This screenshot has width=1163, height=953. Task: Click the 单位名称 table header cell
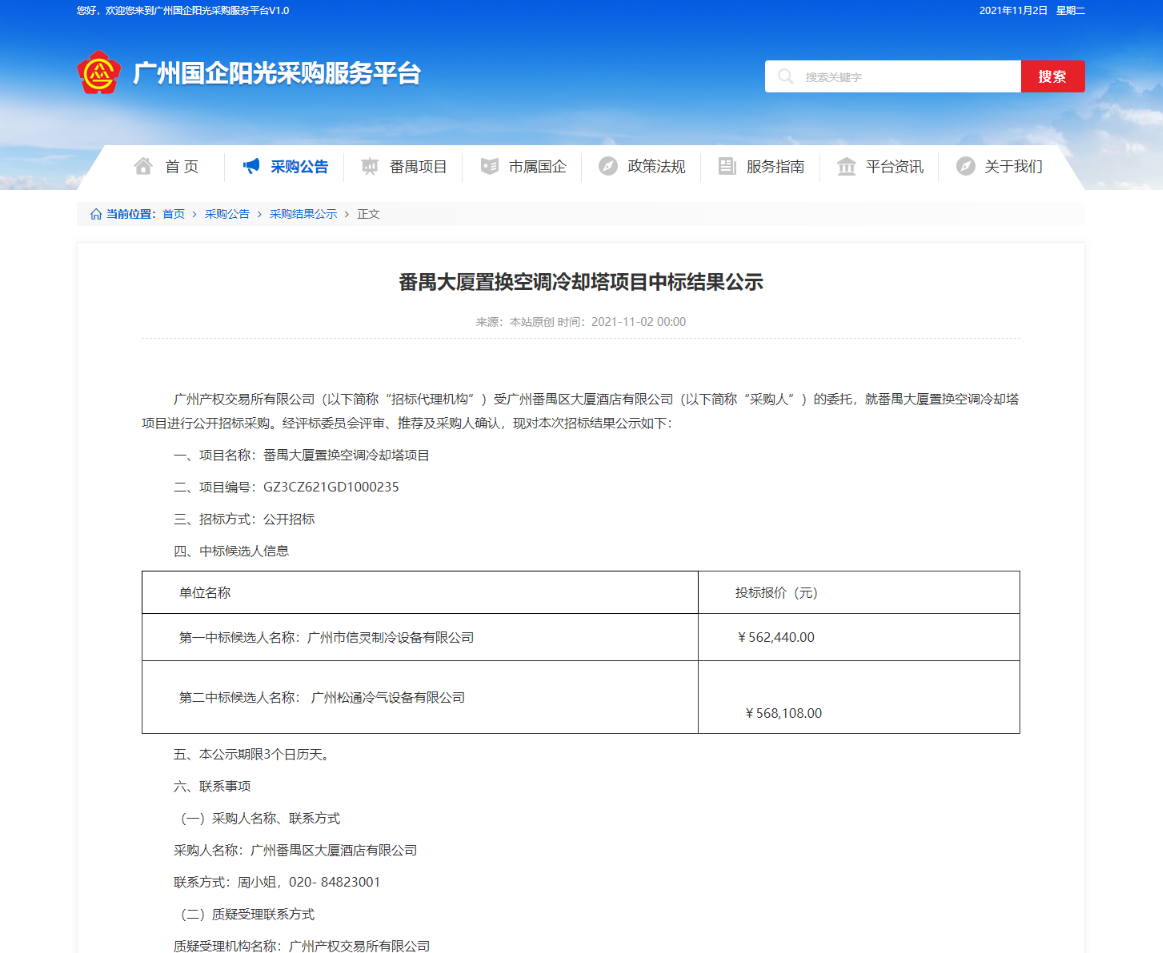(x=420, y=593)
